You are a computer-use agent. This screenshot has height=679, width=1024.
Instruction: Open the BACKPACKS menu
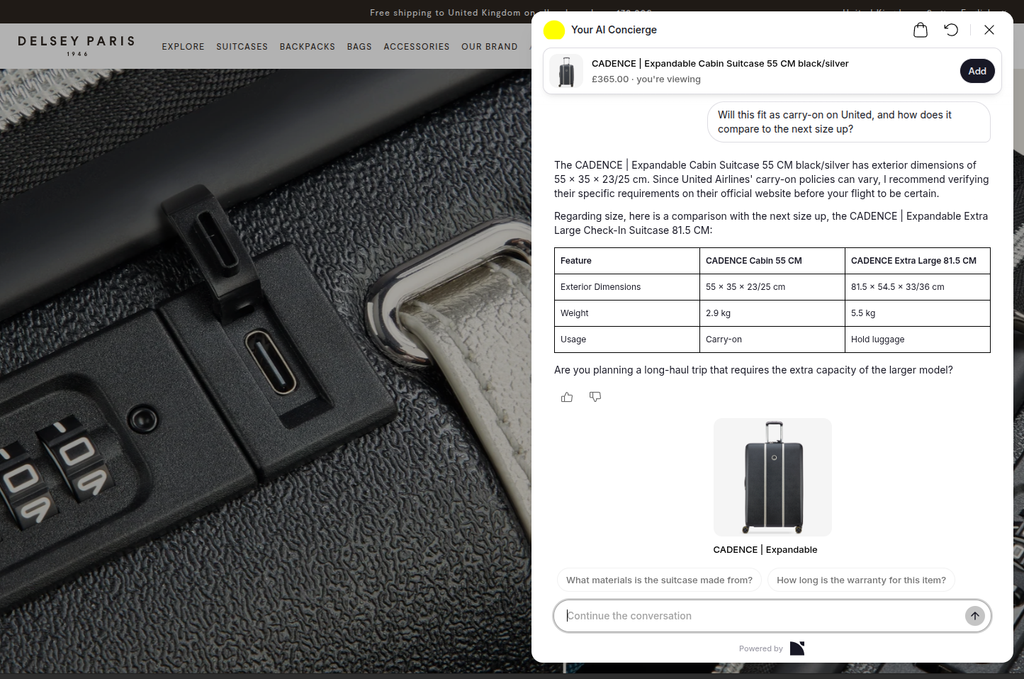(x=307, y=46)
